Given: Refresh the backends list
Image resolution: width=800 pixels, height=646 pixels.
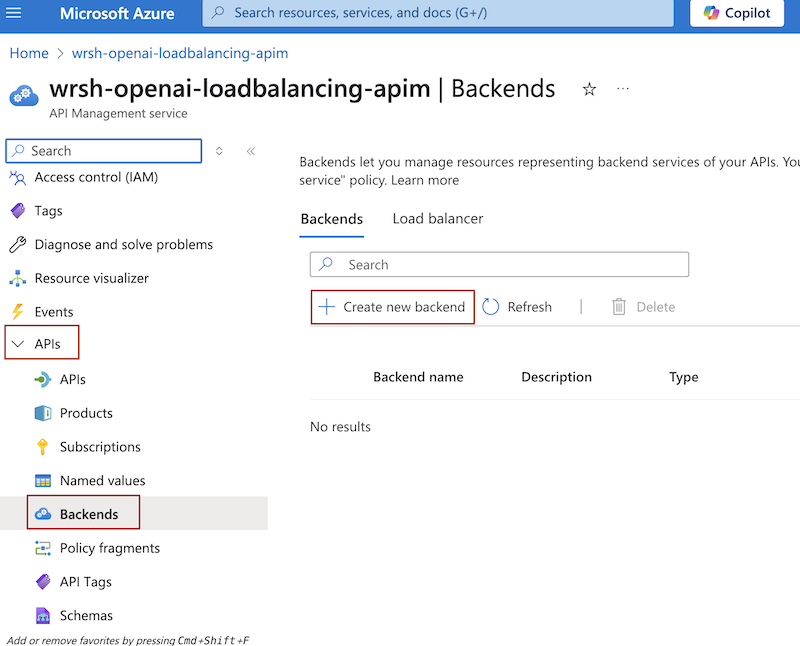Looking at the screenshot, I should tap(517, 307).
